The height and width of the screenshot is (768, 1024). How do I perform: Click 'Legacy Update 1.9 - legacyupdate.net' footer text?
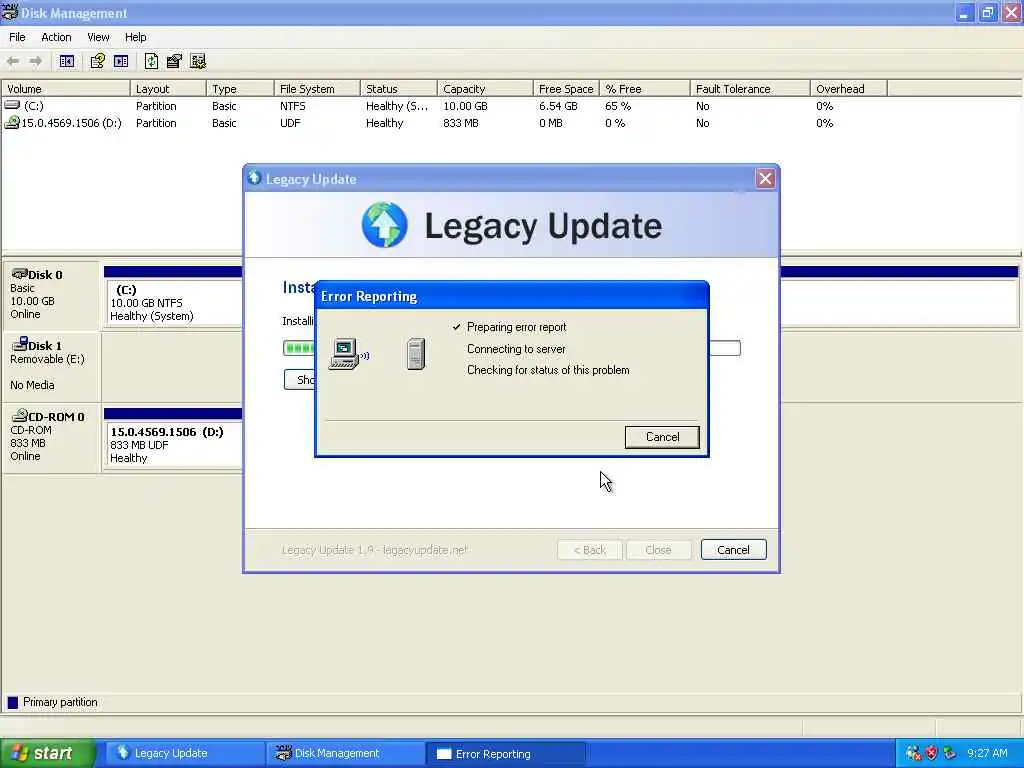click(x=374, y=550)
